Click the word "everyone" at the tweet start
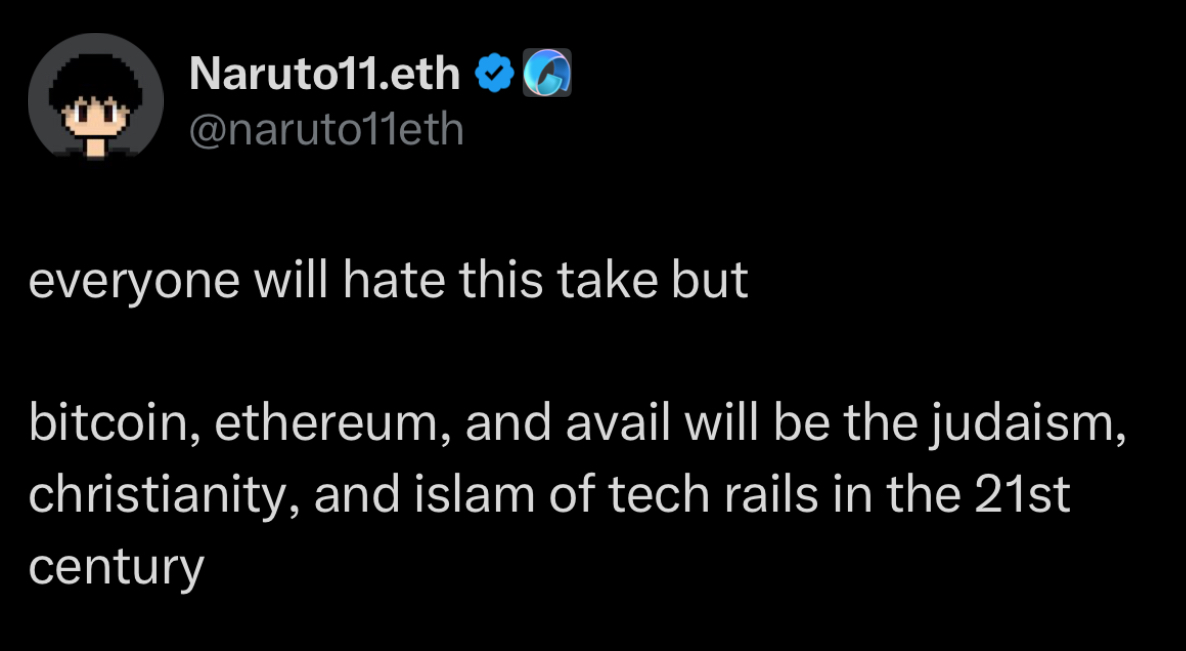 [135, 282]
